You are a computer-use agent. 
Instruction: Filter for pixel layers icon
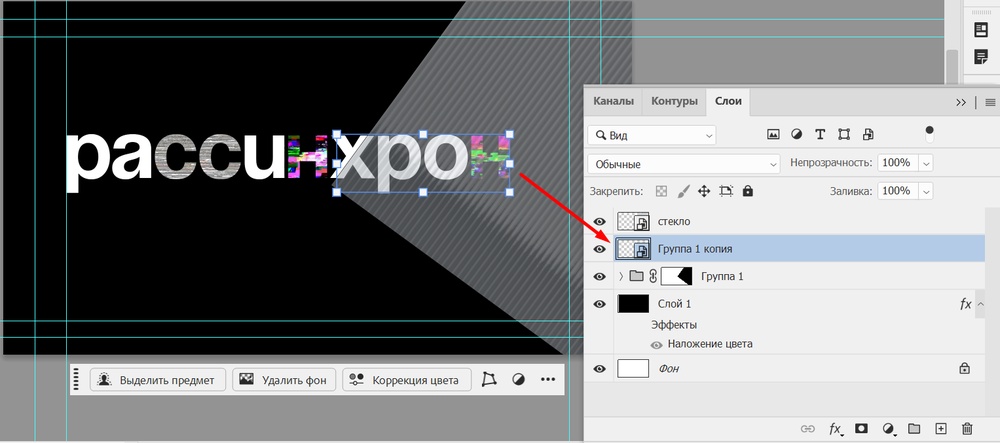pyautogui.click(x=773, y=134)
